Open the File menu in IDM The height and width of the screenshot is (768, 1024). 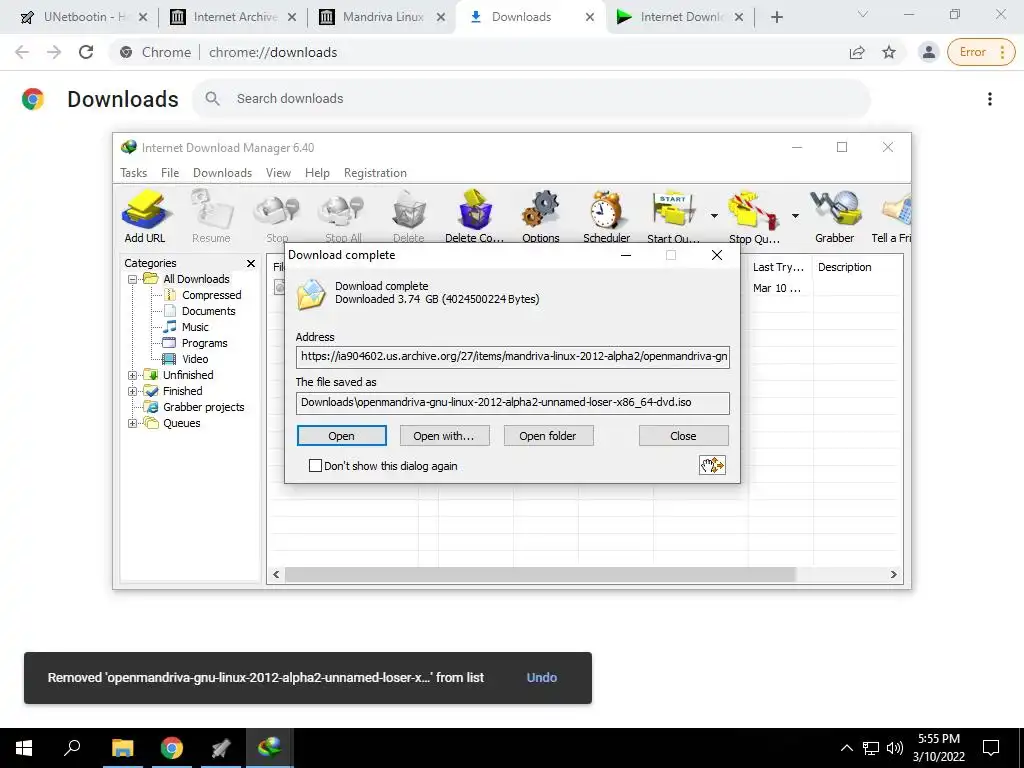170,173
